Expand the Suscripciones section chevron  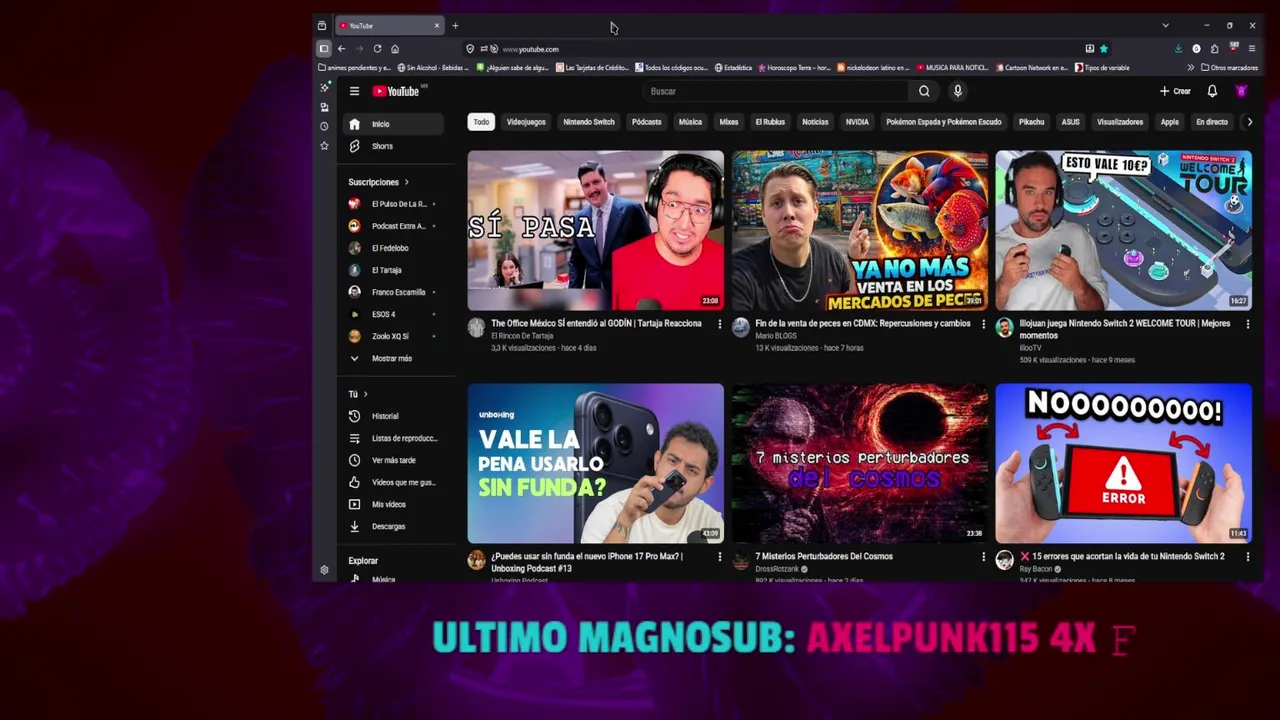pos(407,182)
